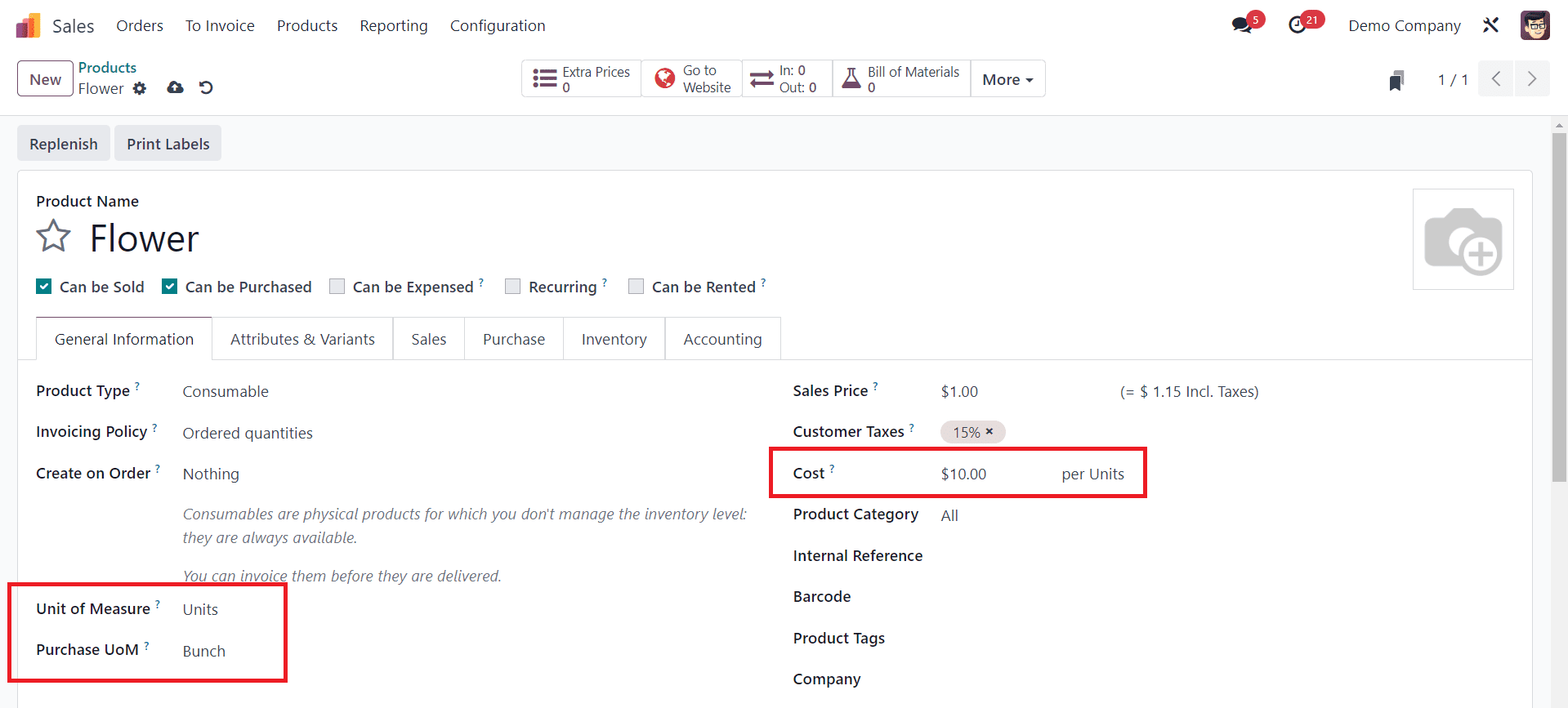Expand the More dropdown
This screenshot has width=1568, height=708.
click(1007, 79)
